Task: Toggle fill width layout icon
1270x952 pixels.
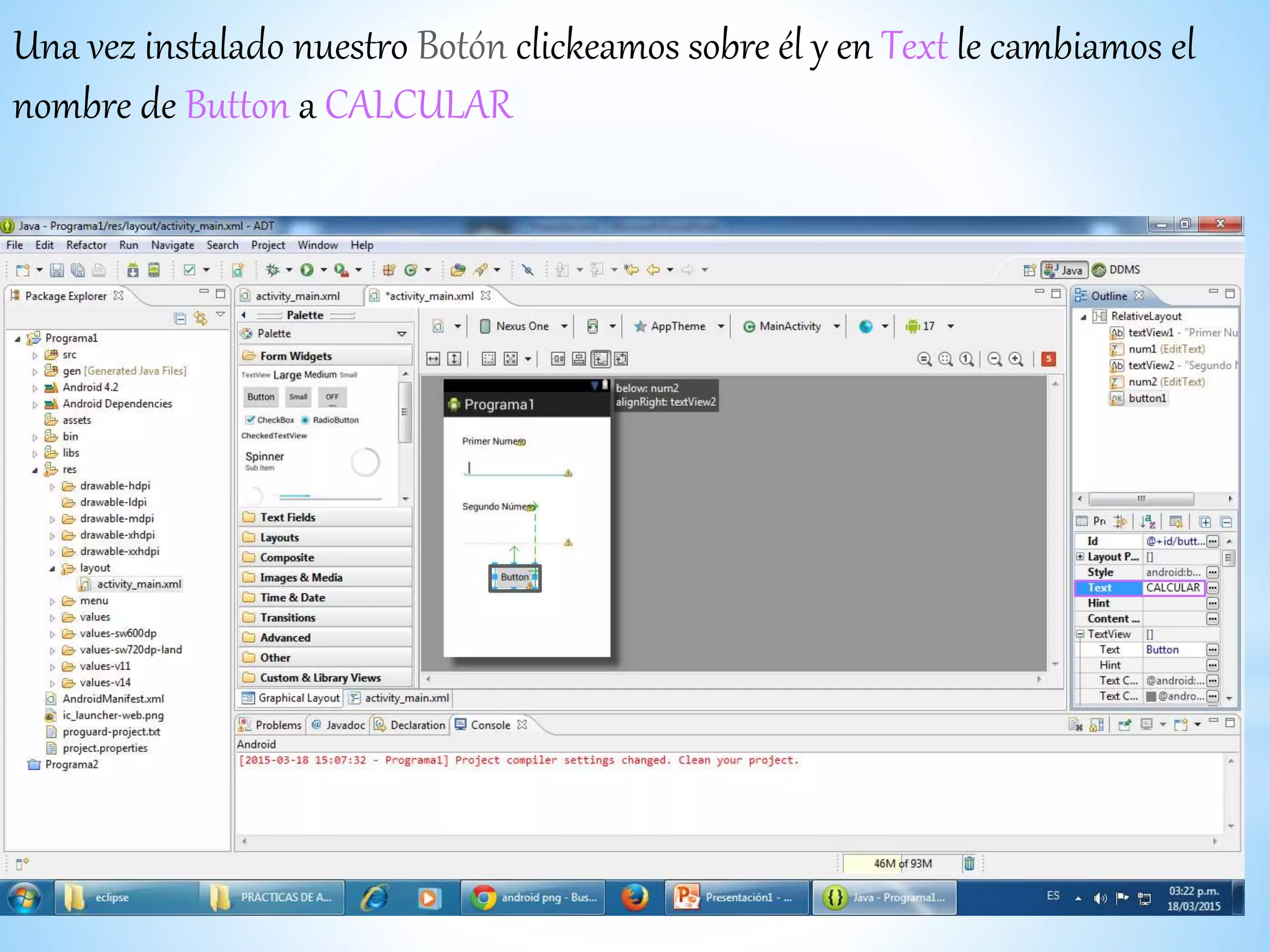Action: [x=433, y=359]
